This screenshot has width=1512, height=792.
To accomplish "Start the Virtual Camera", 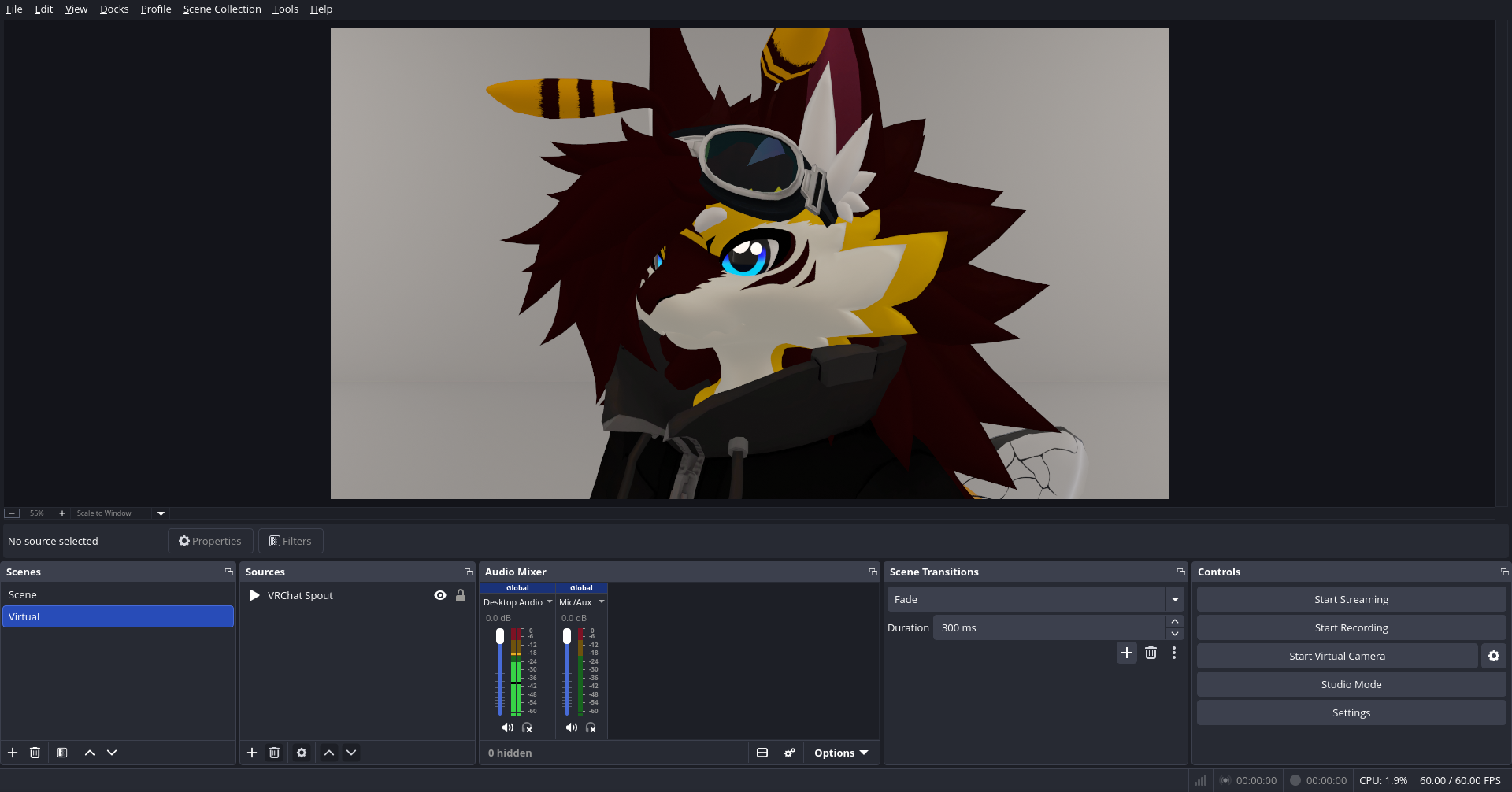I will click(x=1337, y=656).
